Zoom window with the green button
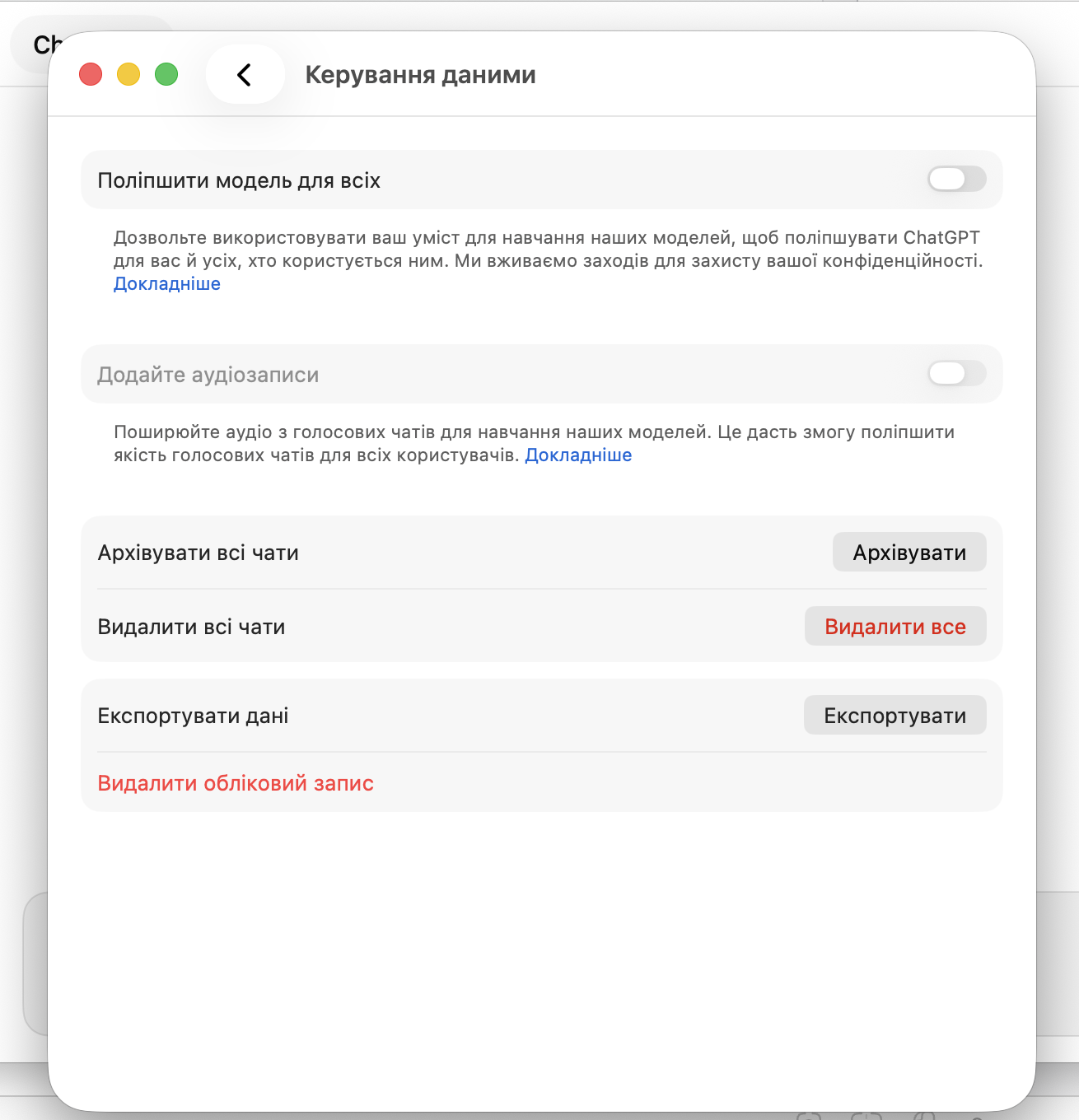This screenshot has height=1120, width=1079. (166, 75)
